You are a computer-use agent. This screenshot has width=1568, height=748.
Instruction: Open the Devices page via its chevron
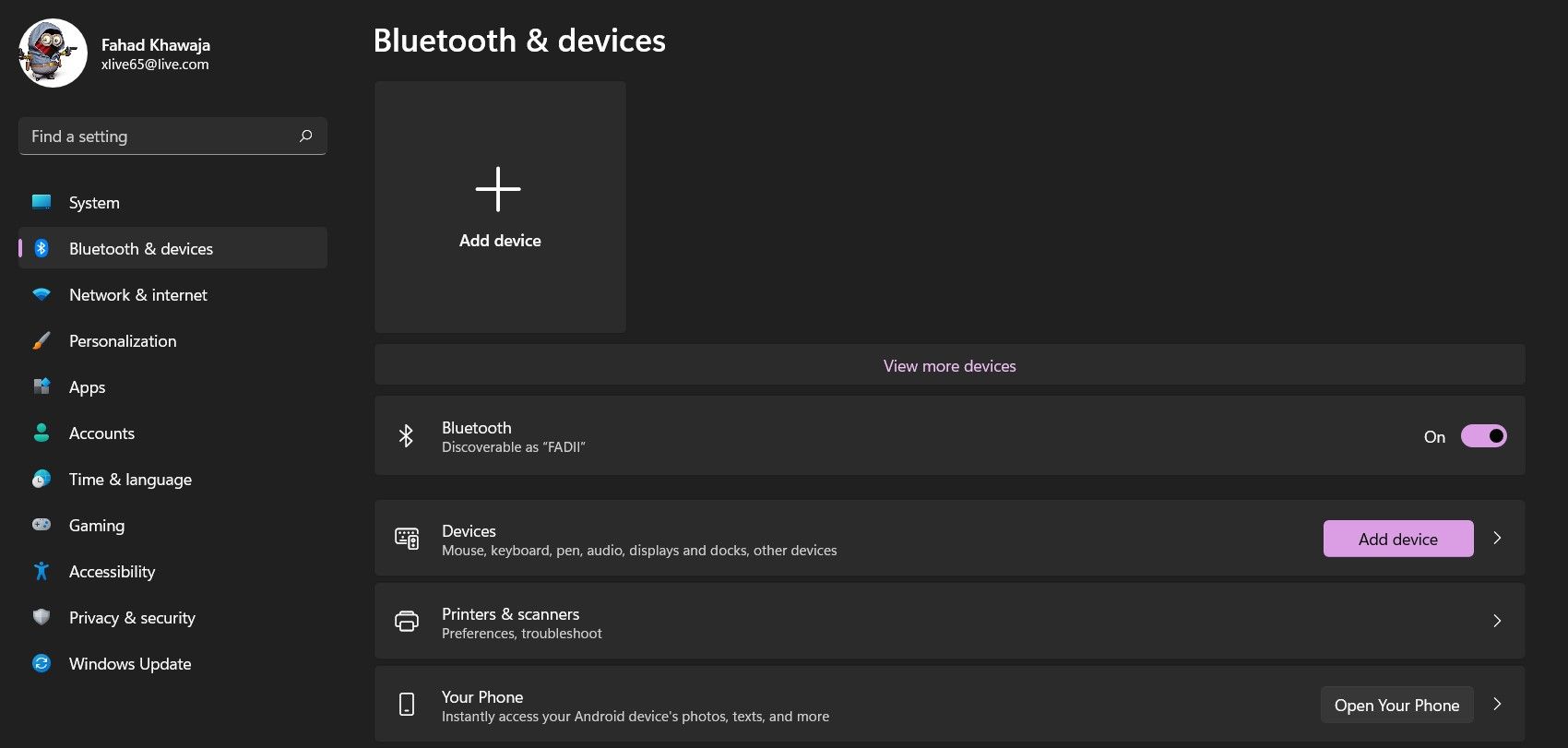click(1497, 538)
